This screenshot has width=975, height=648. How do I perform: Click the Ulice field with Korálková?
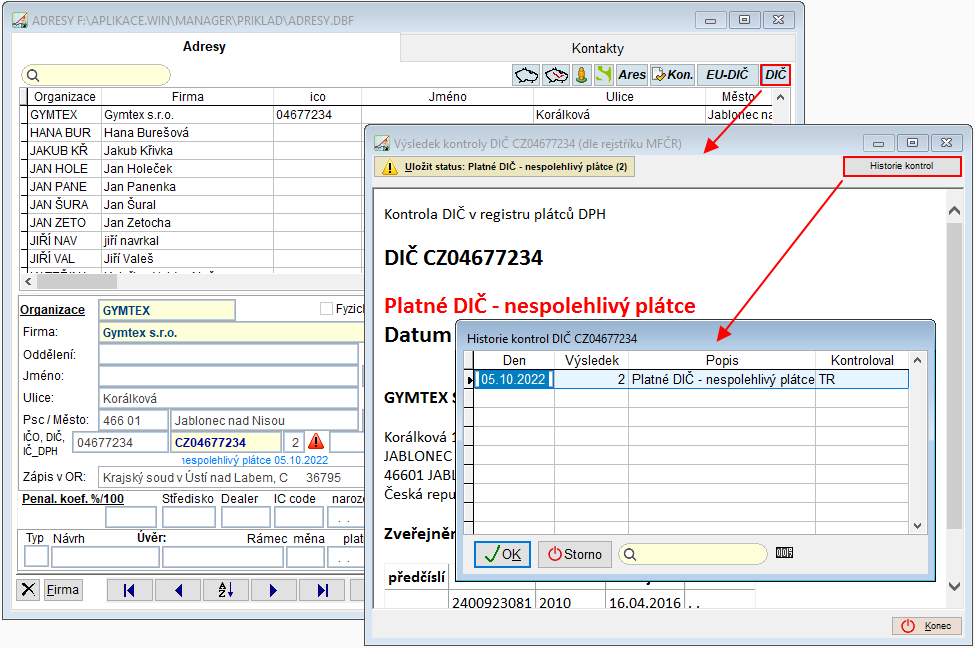(228, 398)
